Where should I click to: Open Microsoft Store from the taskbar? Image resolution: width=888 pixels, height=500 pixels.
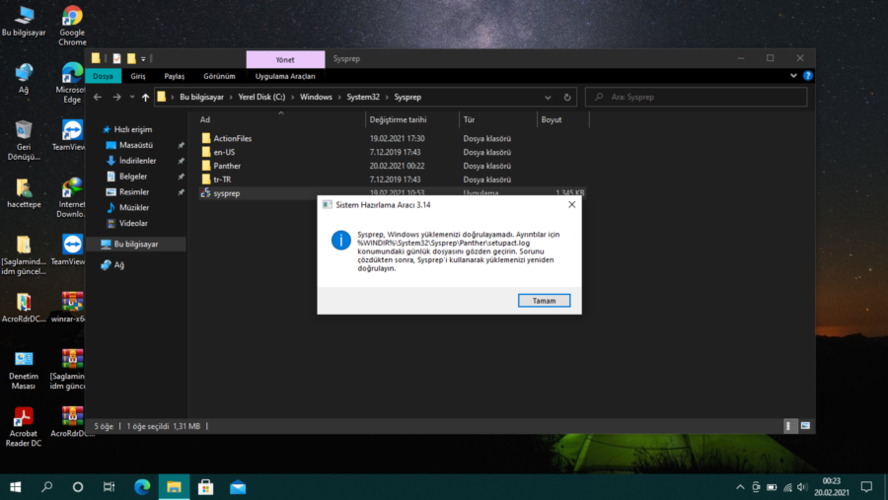coord(205,487)
